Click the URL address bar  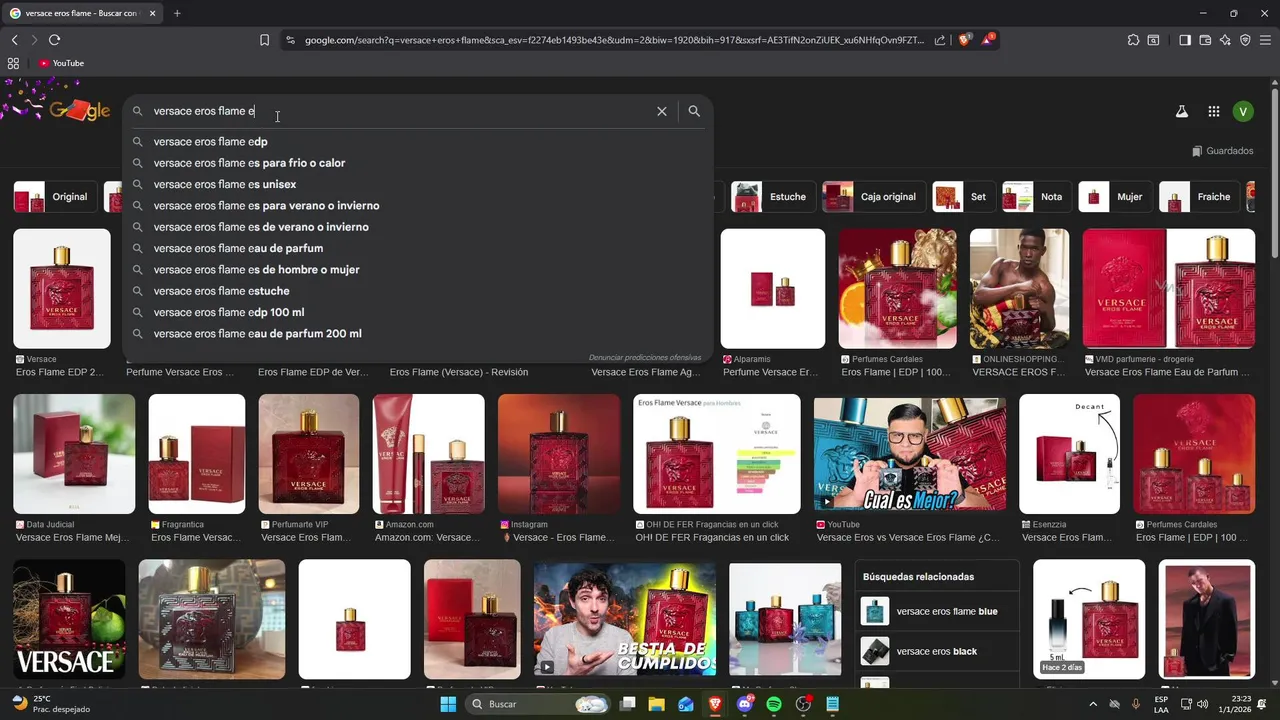615,40
